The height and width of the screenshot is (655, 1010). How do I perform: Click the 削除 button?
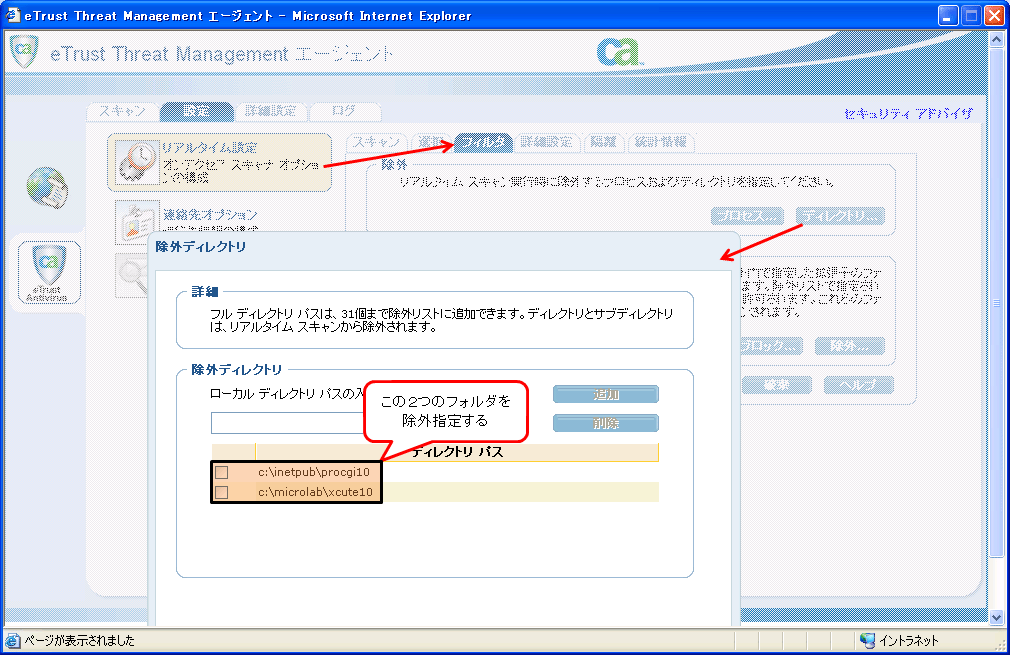(x=605, y=423)
